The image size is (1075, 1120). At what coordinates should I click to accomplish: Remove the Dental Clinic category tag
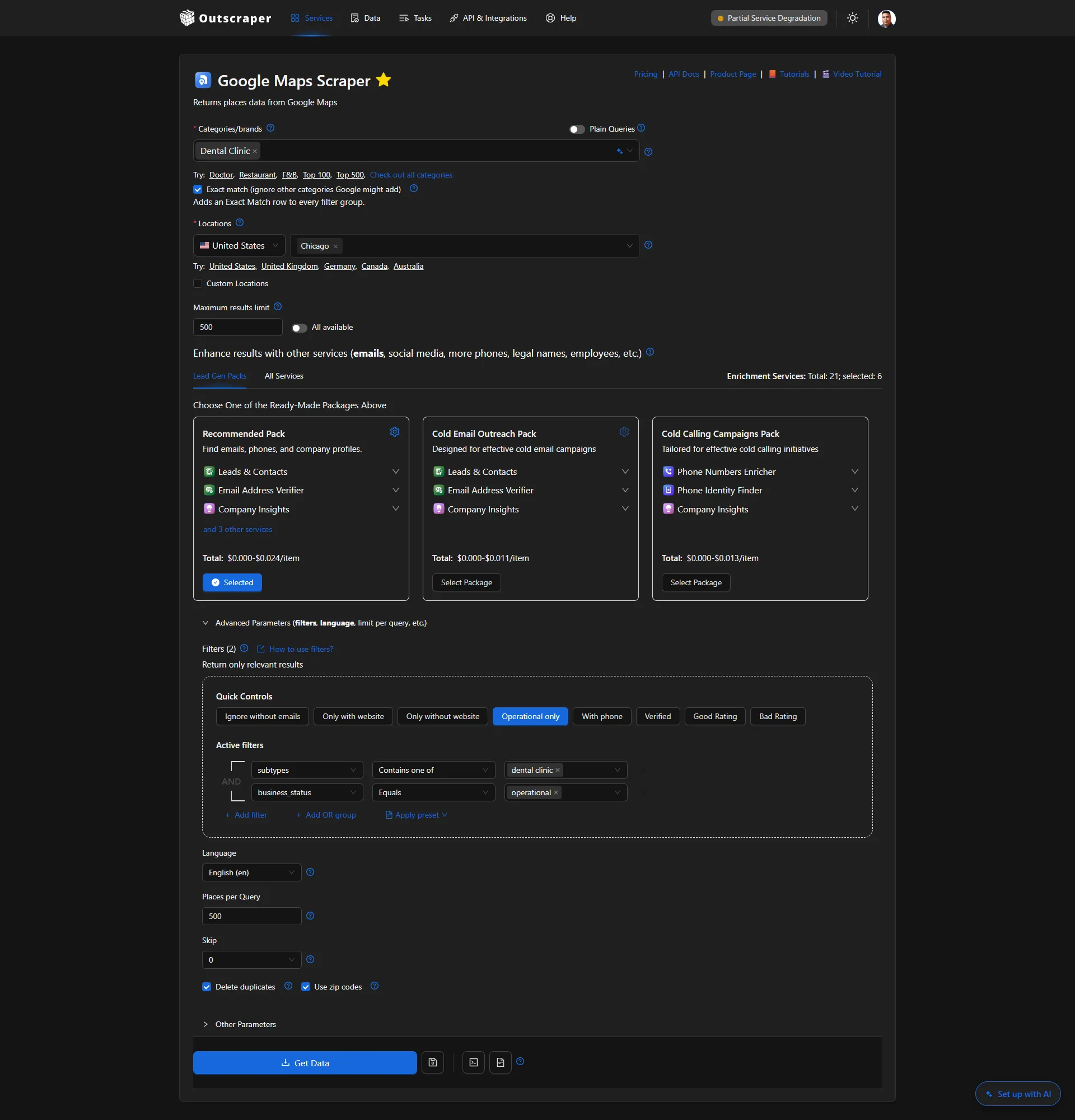pyautogui.click(x=255, y=151)
